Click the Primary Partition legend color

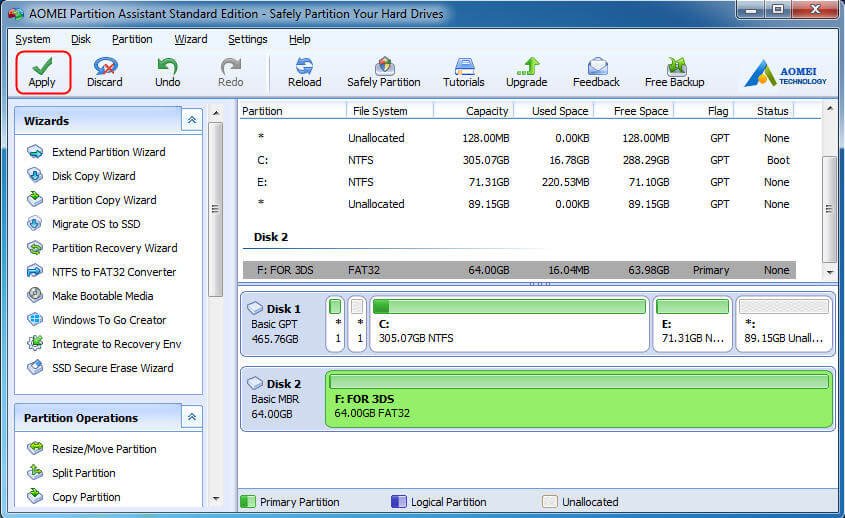pyautogui.click(x=248, y=502)
